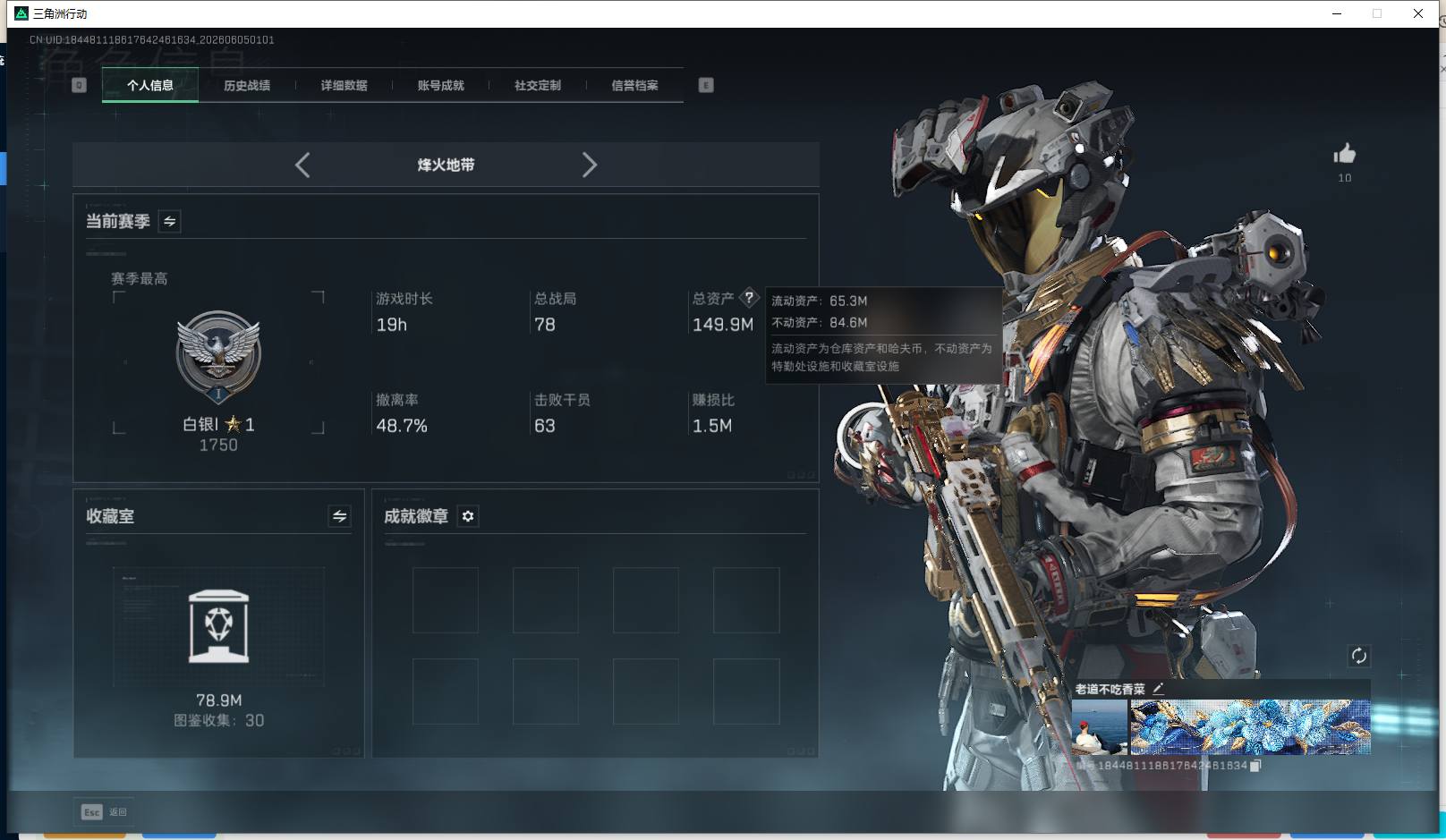Click the 总战局 78 value
This screenshot has height=840, width=1446.
(545, 325)
